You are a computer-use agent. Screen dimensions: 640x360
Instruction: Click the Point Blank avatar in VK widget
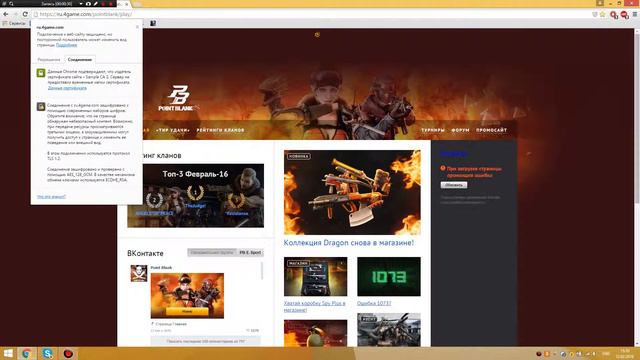139,273
